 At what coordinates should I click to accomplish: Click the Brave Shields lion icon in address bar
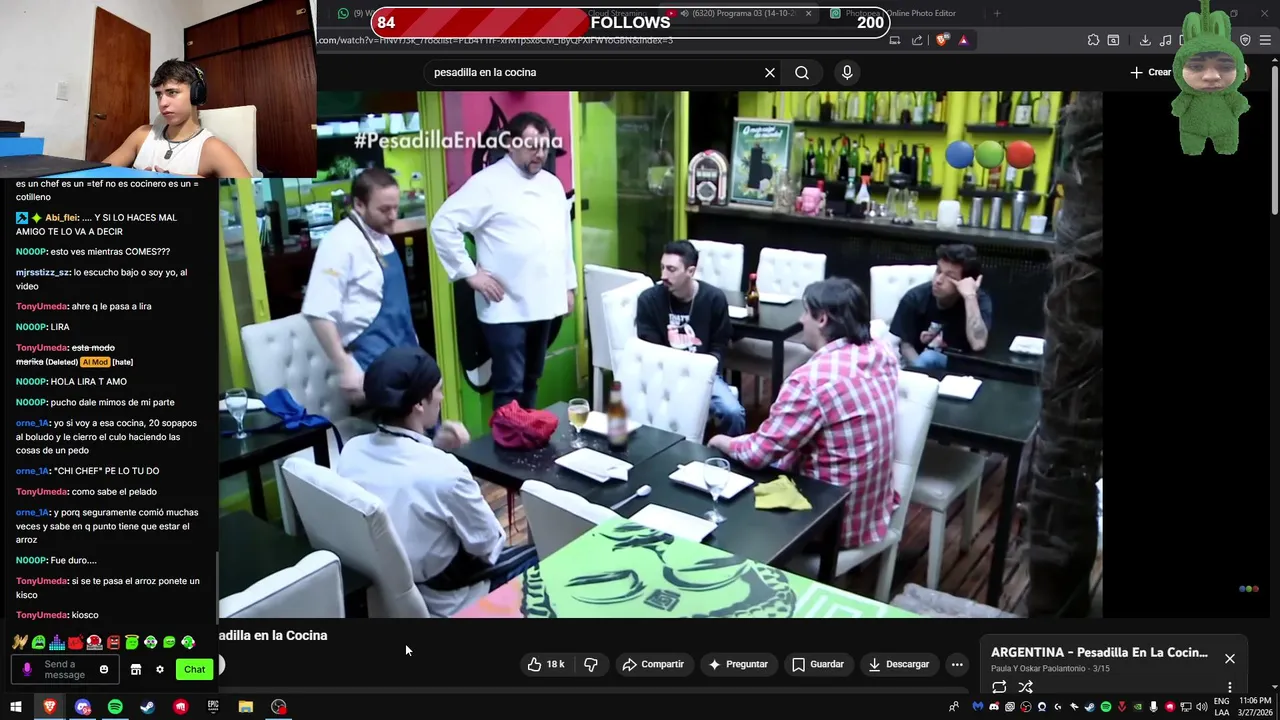tap(942, 40)
